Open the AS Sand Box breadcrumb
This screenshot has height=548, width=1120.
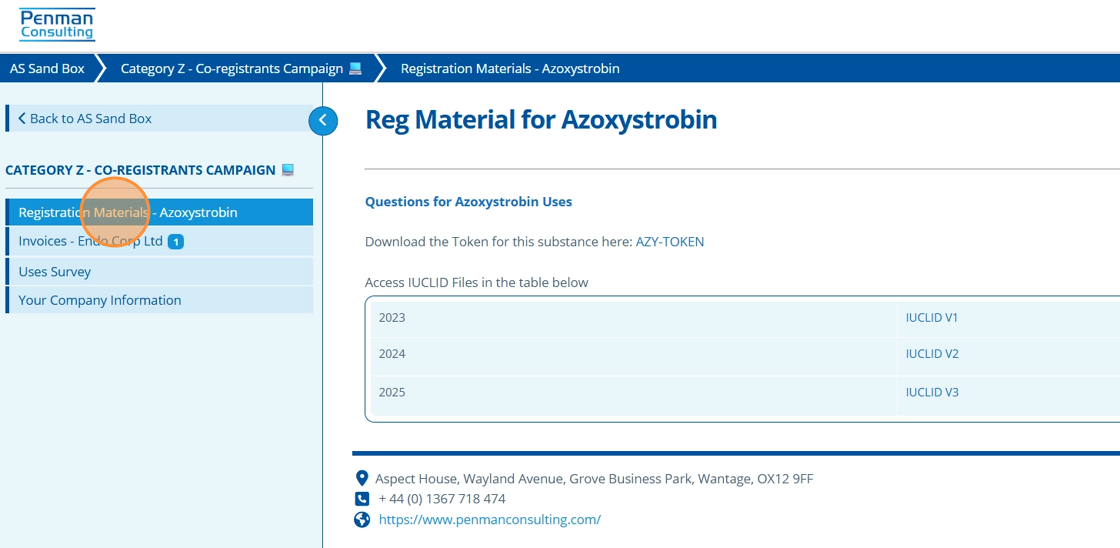pyautogui.click(x=47, y=69)
